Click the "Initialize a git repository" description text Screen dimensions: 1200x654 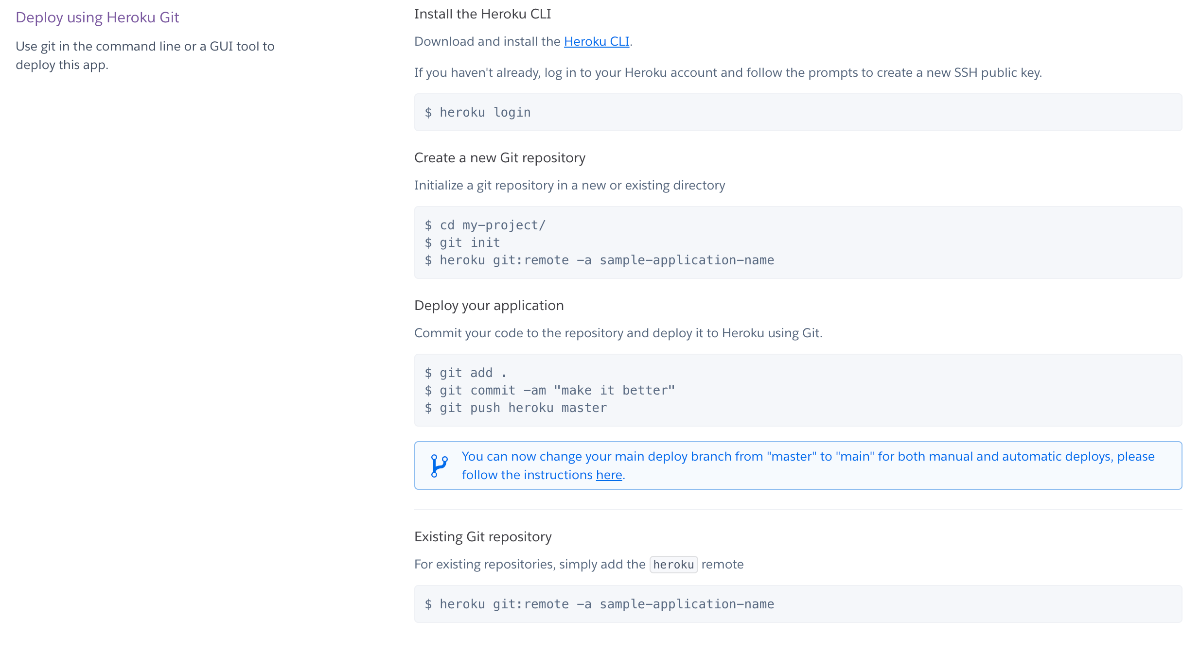pos(569,185)
